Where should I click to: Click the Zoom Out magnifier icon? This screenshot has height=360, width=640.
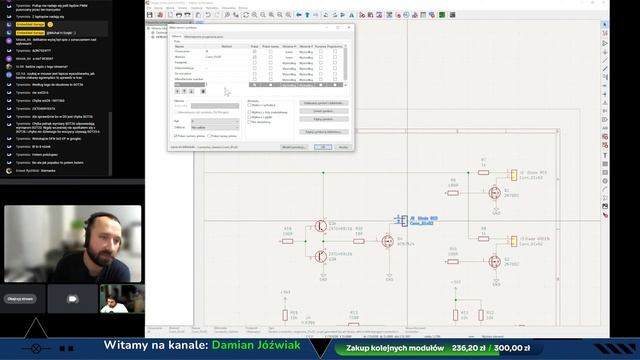tap(263, 15)
